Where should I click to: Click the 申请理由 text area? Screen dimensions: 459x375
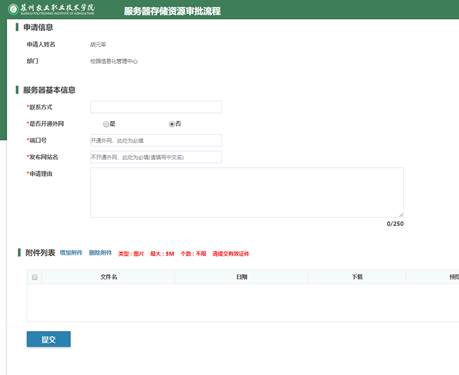[247, 192]
